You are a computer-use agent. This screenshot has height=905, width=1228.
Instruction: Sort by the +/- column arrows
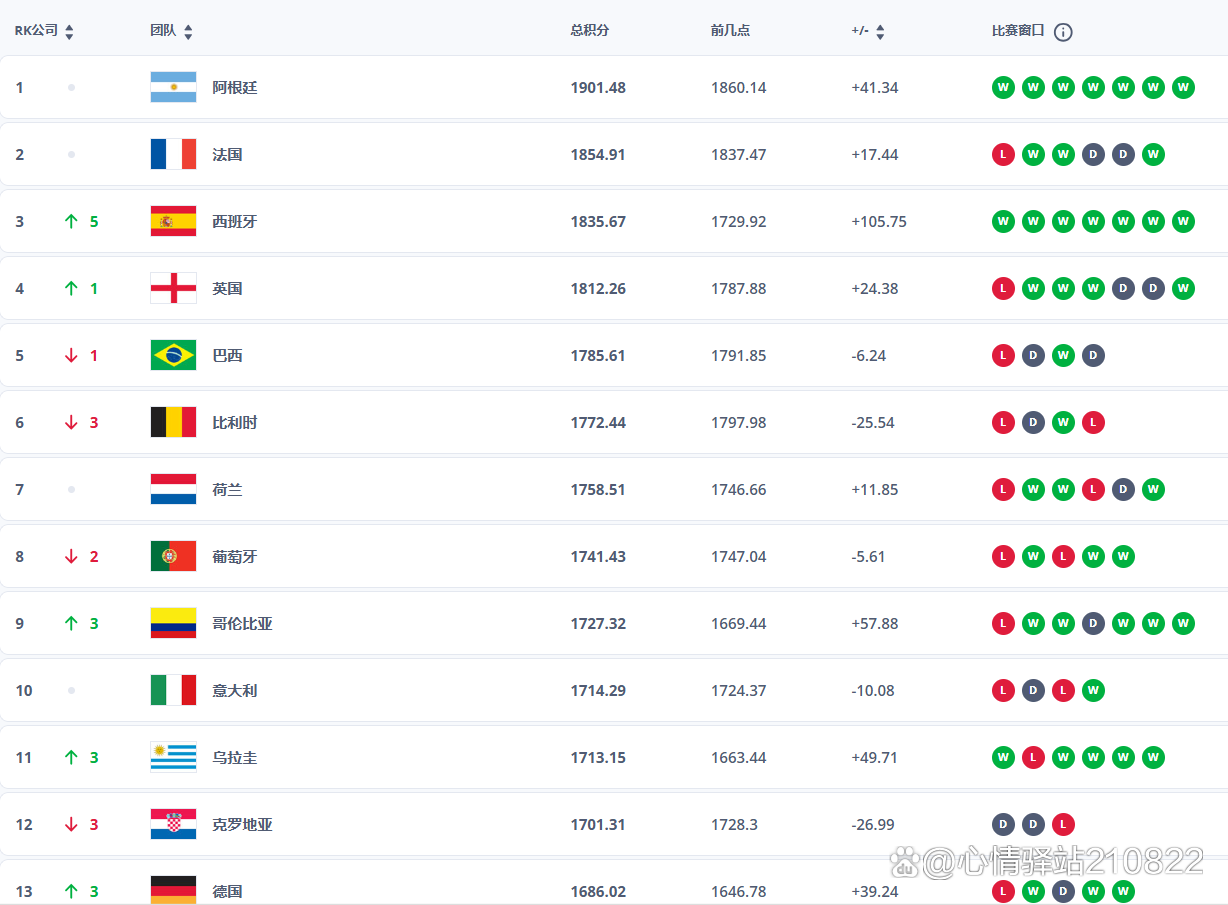point(880,32)
